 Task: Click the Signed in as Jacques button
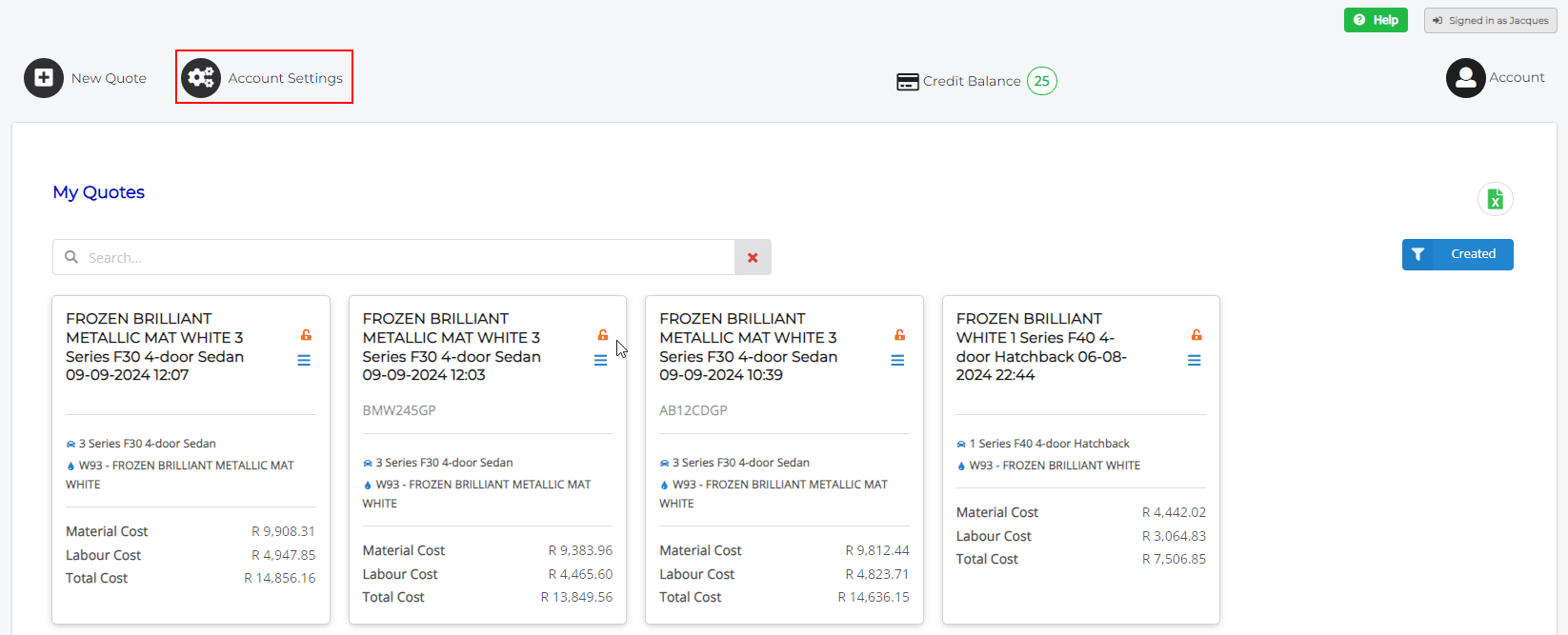pos(1490,20)
